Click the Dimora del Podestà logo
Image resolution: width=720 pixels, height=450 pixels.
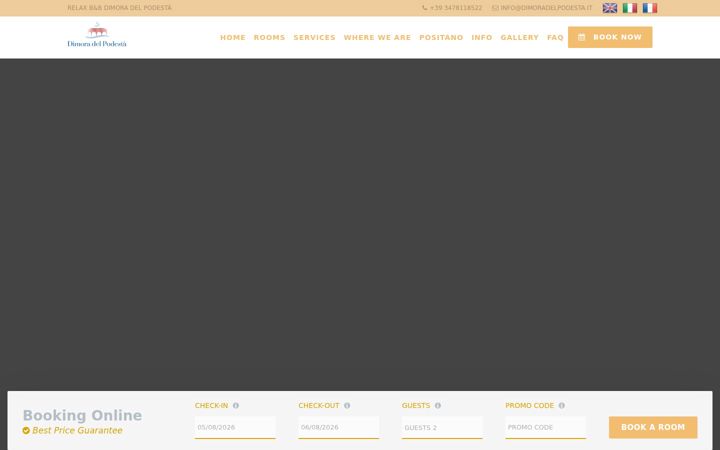(97, 35)
